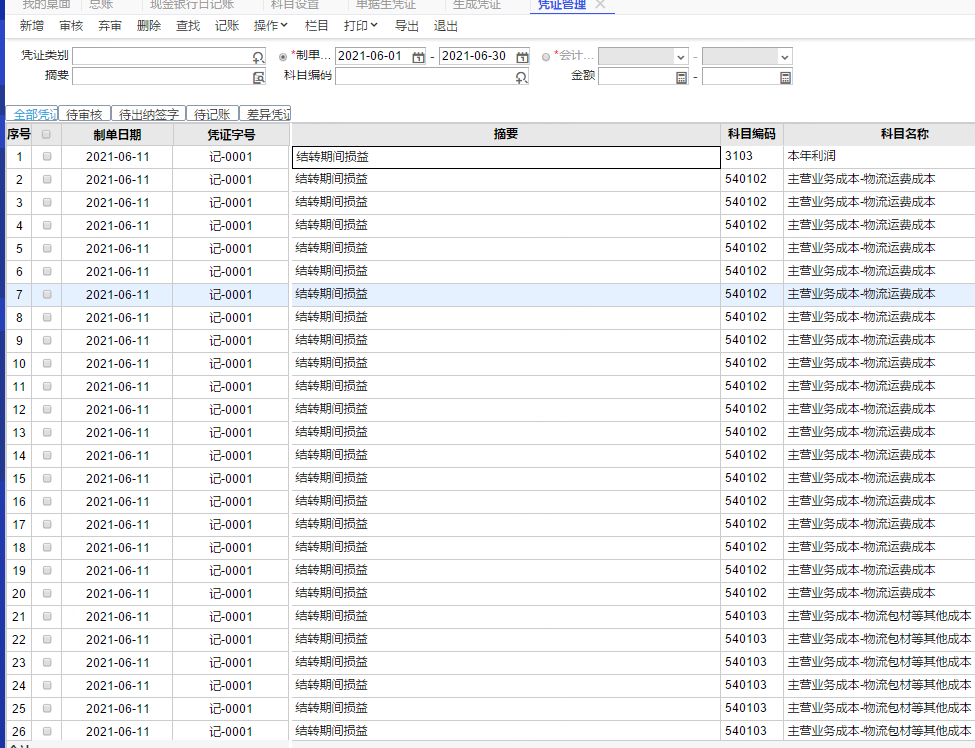The width and height of the screenshot is (975, 748).
Task: Select row 21 科目编码 540103 cell
Action: pos(752,617)
